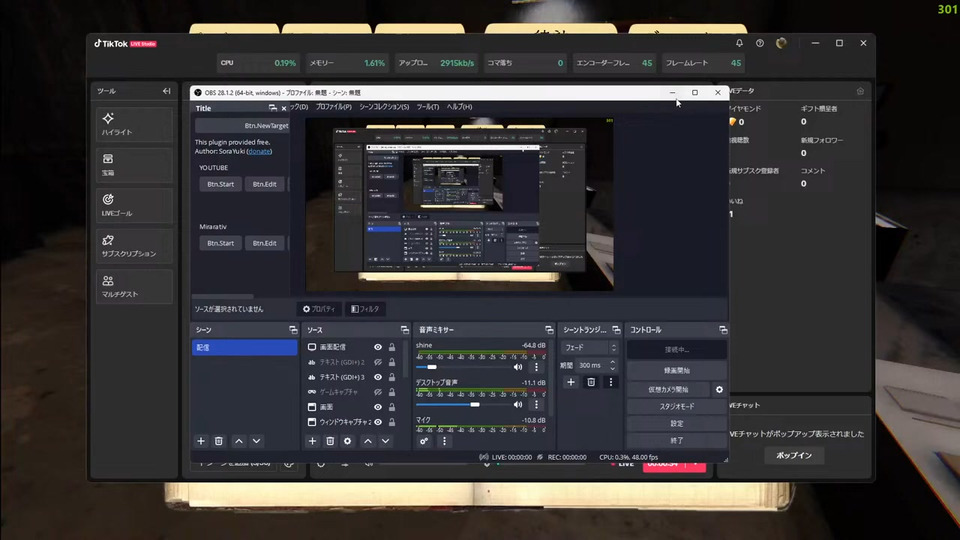The width and height of the screenshot is (960, 540).
Task: Click Btn.Edit under YOUTUBE
Action: click(x=264, y=184)
